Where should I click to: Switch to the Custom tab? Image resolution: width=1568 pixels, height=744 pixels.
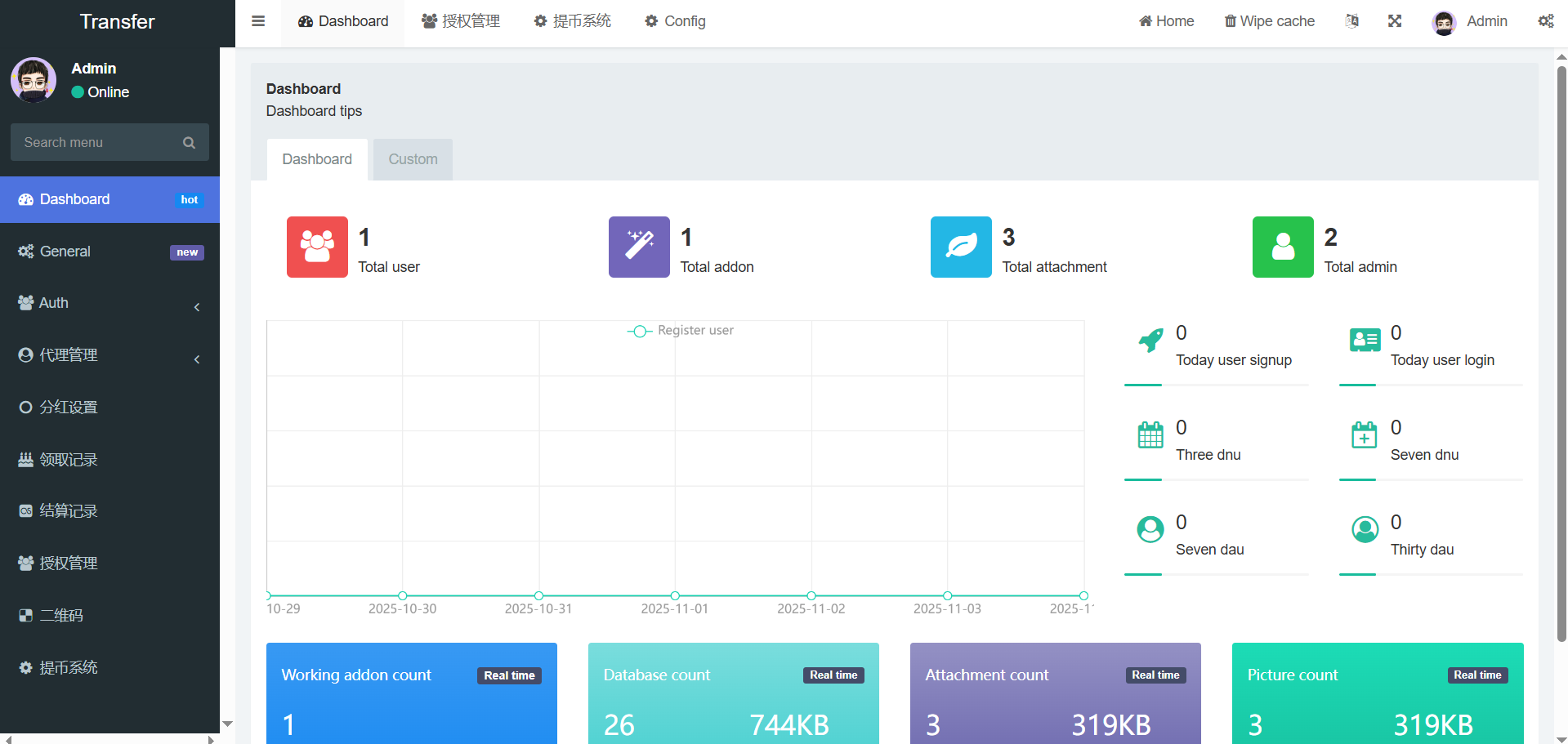413,159
